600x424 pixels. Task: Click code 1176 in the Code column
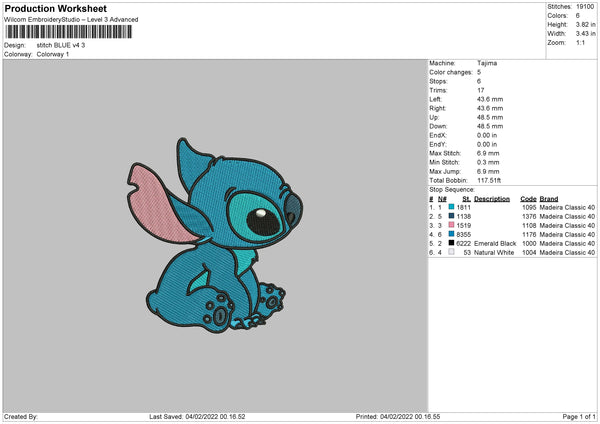coord(529,234)
